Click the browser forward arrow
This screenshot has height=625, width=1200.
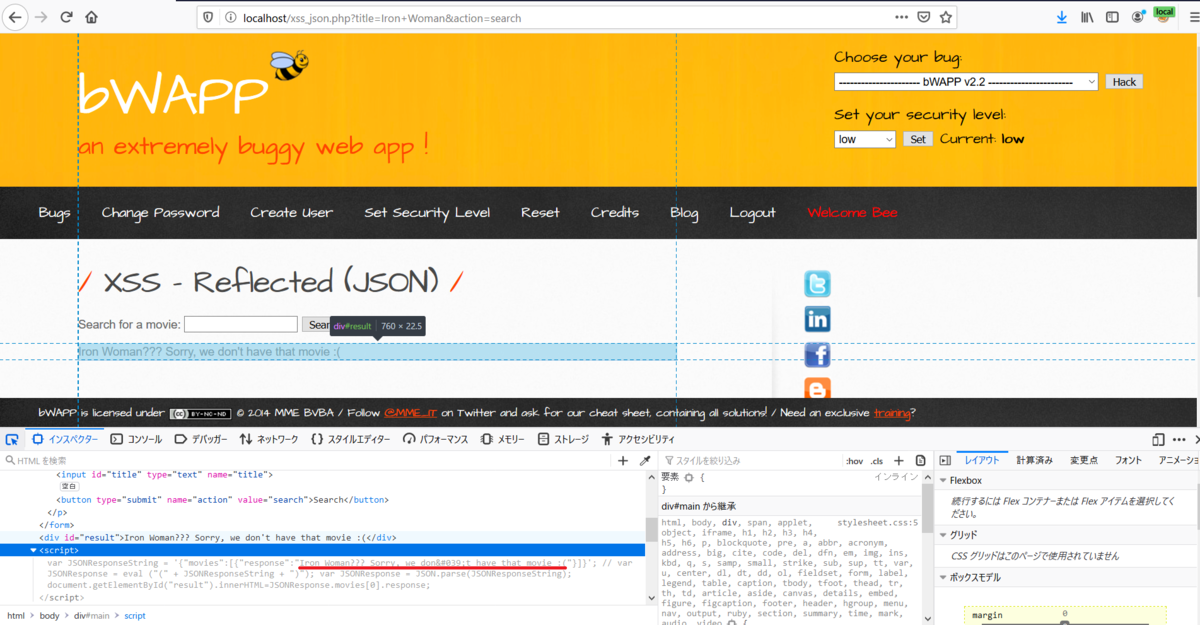click(41, 17)
